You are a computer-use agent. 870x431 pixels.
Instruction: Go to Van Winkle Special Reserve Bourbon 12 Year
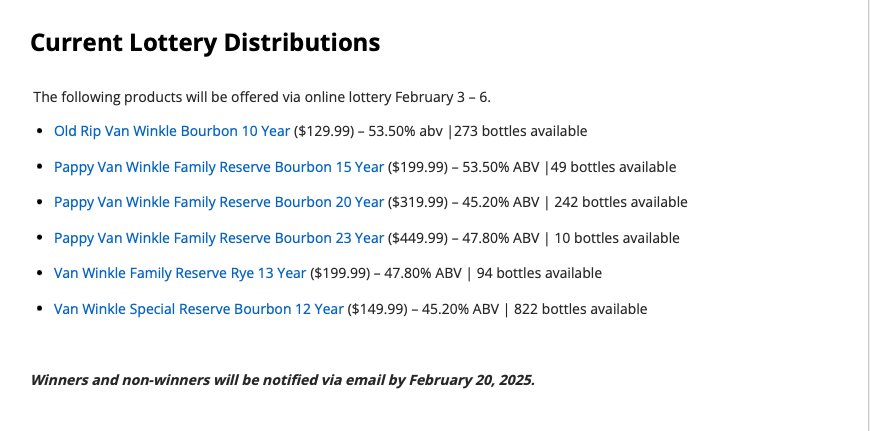(199, 309)
